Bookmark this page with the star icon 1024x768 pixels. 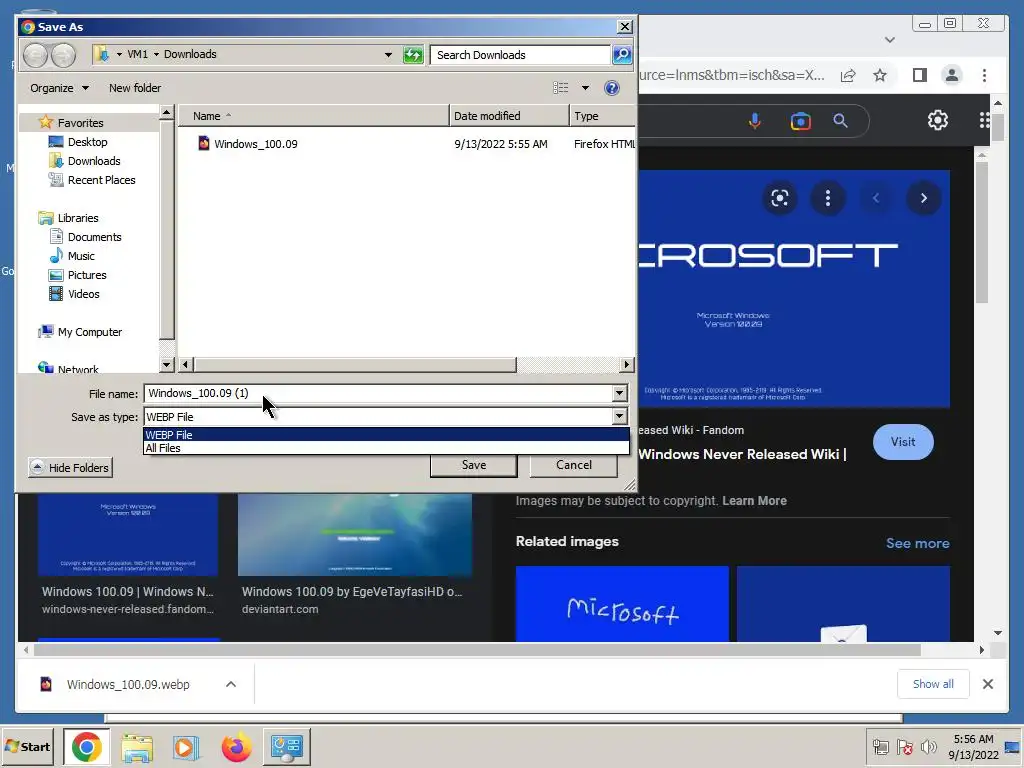pos(880,75)
